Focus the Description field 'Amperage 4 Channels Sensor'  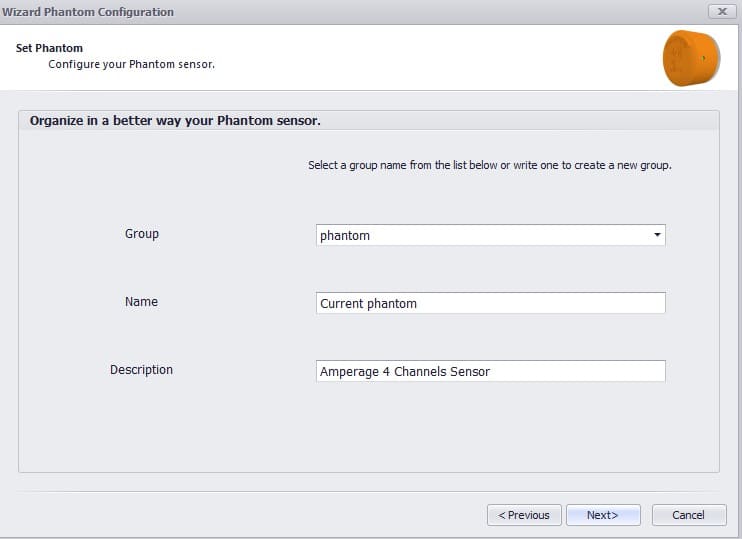point(491,371)
